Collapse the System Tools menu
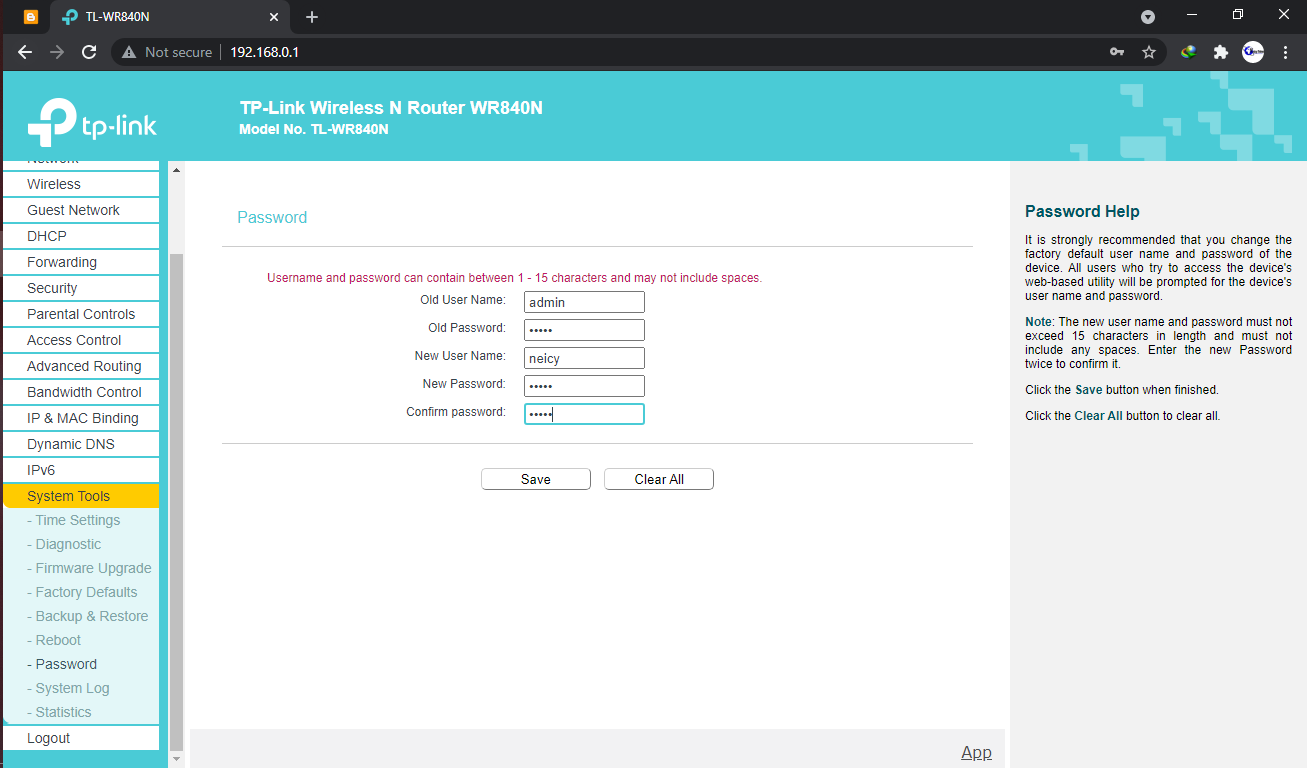This screenshot has height=768, width=1307. click(80, 496)
